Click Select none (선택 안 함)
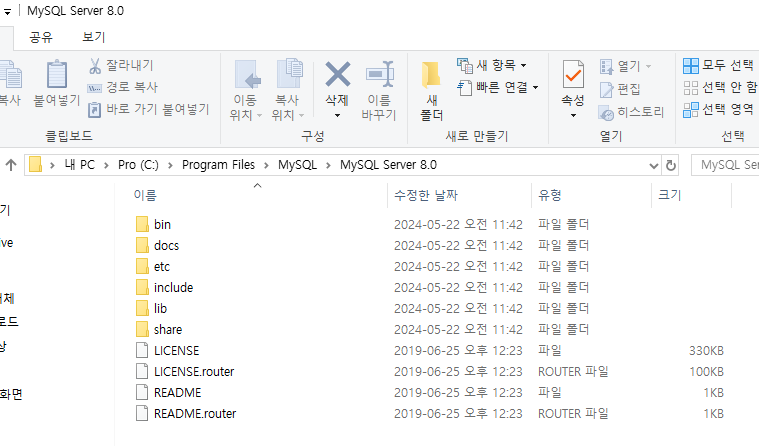The image size is (759, 446). 720,88
